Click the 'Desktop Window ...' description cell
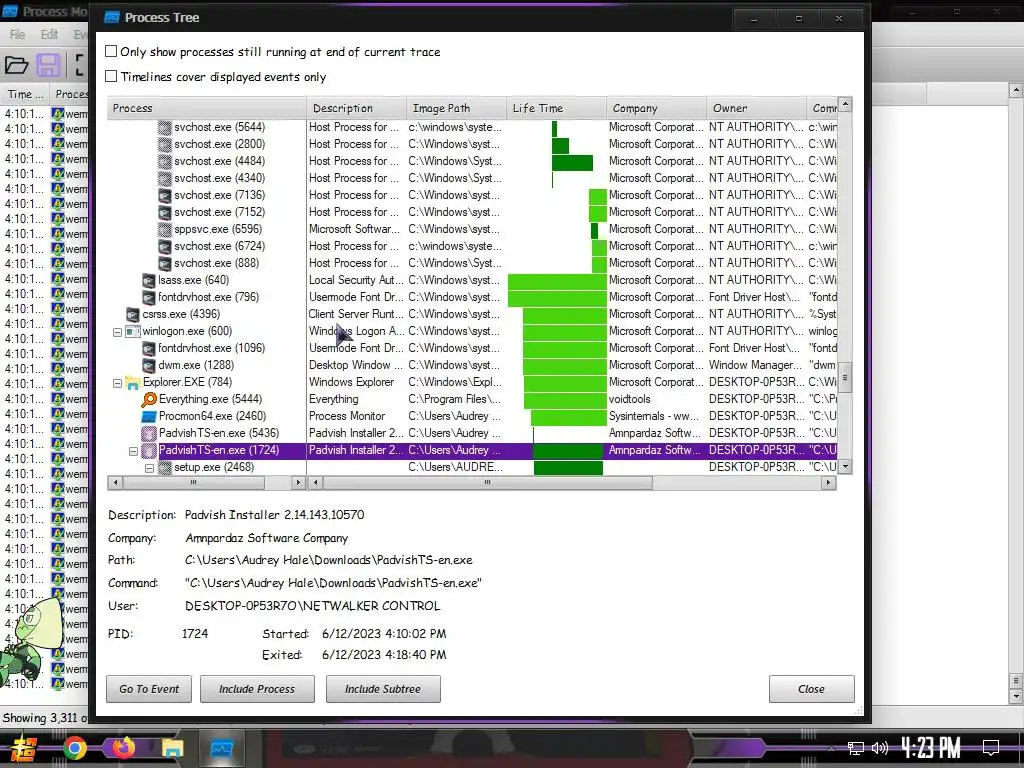 coord(356,365)
